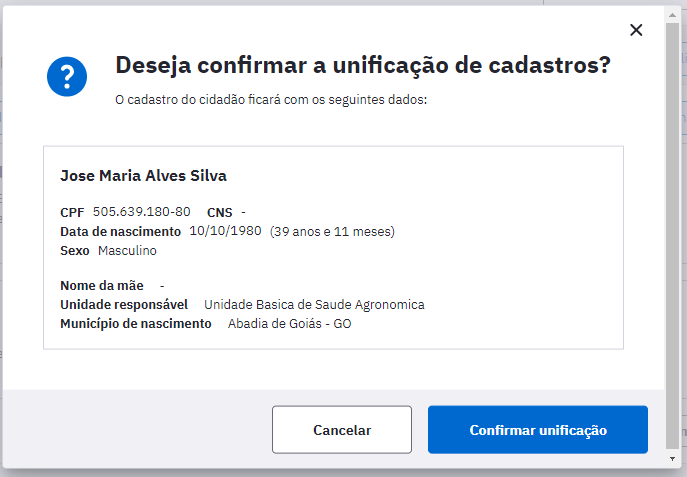Close the unification dialog with the X
687x477 pixels.
pos(636,30)
